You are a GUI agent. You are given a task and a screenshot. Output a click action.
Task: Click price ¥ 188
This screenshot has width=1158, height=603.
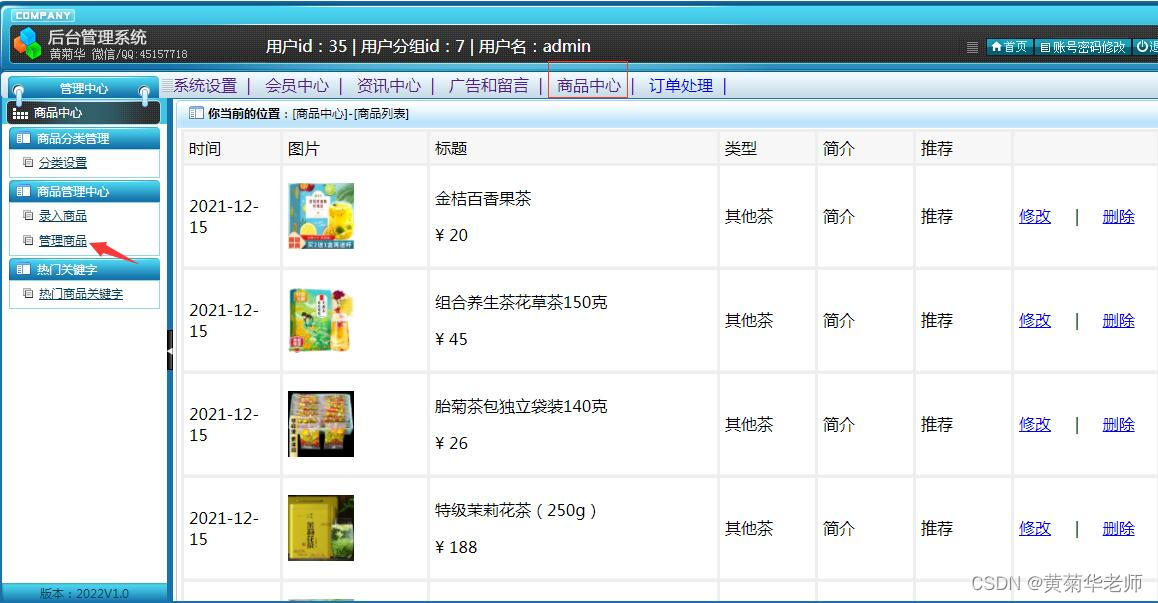click(x=456, y=548)
